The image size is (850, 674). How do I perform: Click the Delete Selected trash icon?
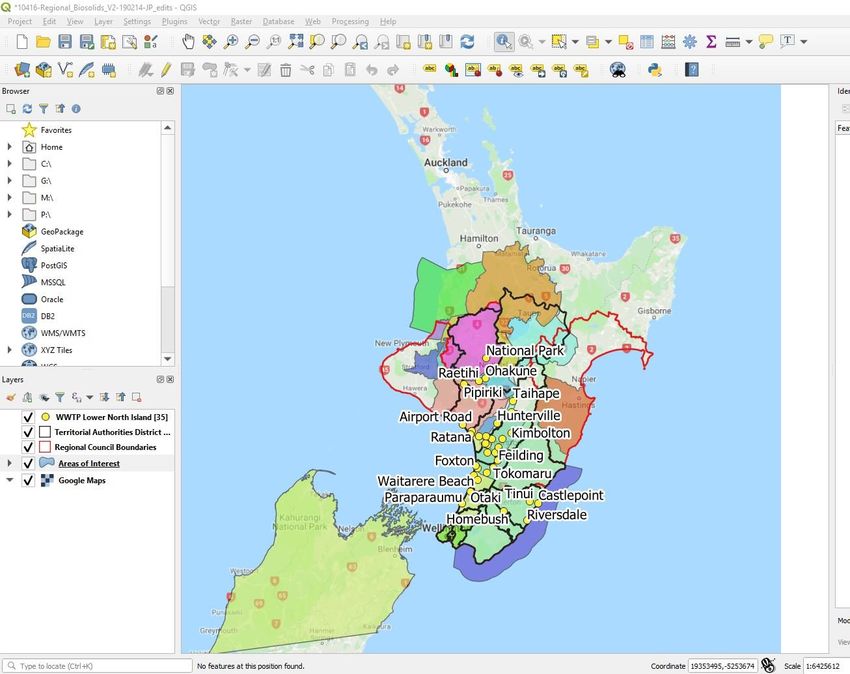pyautogui.click(x=286, y=69)
